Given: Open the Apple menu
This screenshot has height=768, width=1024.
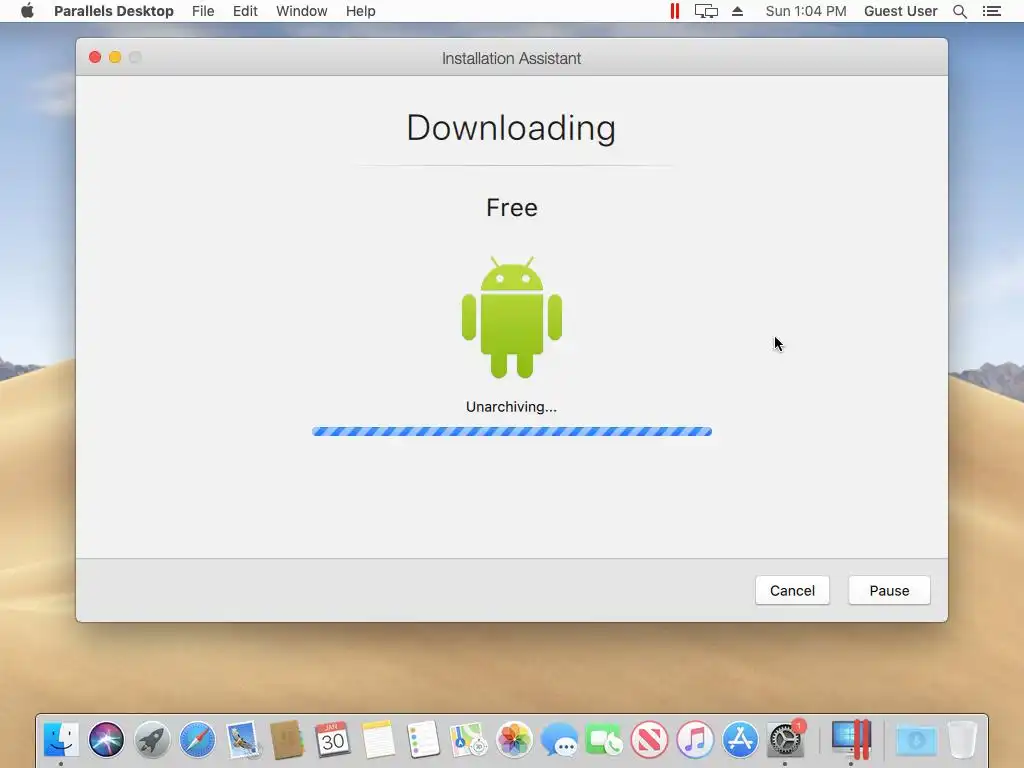Looking at the screenshot, I should [27, 11].
